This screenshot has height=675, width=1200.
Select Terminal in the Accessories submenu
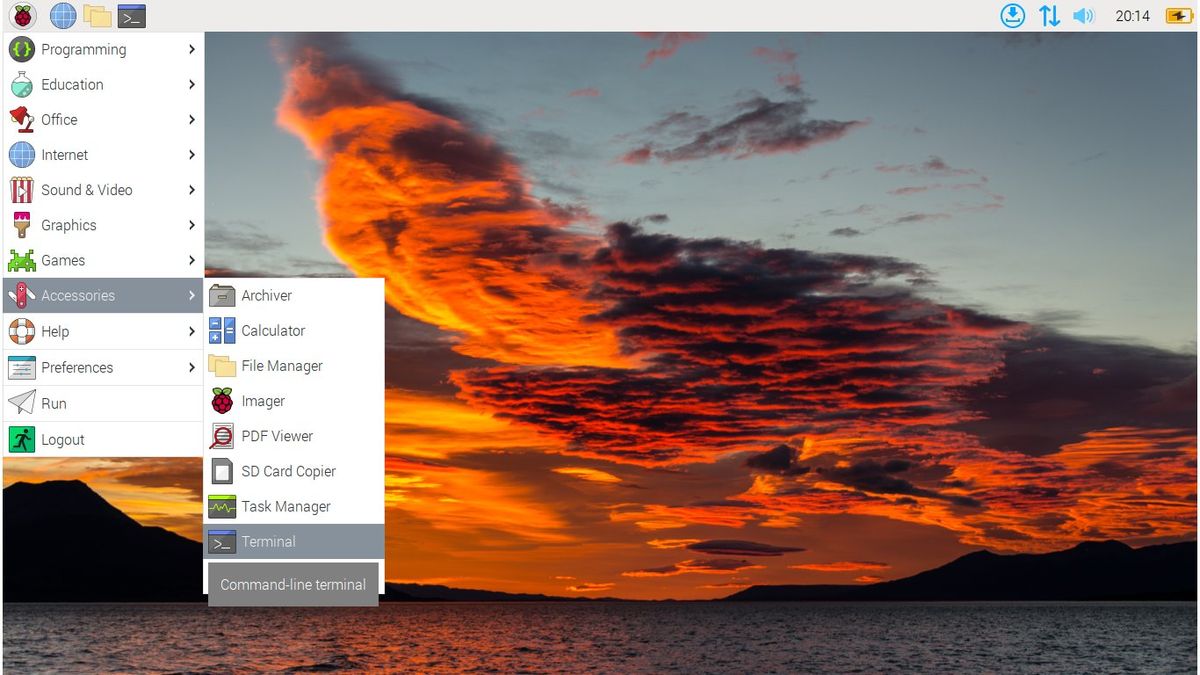267,541
